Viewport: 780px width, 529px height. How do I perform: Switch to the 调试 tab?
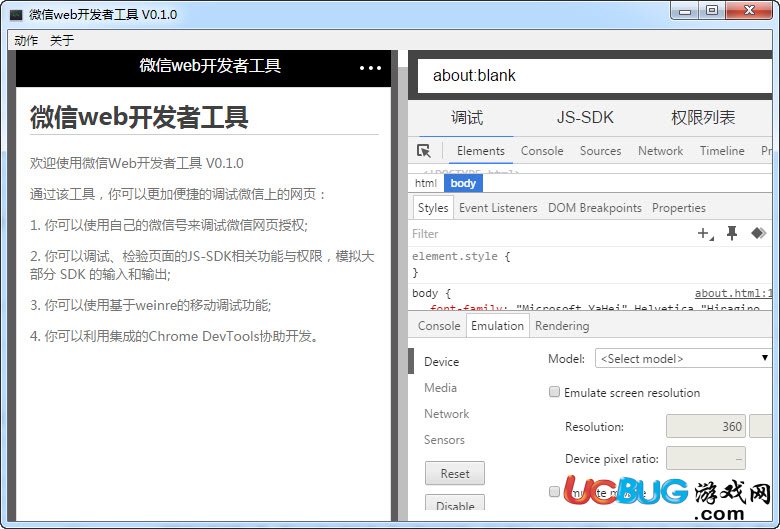pyautogui.click(x=467, y=118)
